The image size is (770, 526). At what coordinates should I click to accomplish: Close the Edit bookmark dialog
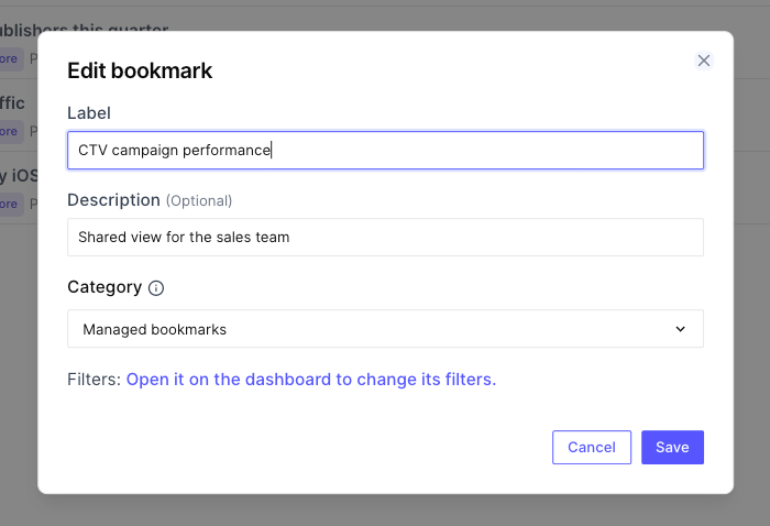(704, 60)
